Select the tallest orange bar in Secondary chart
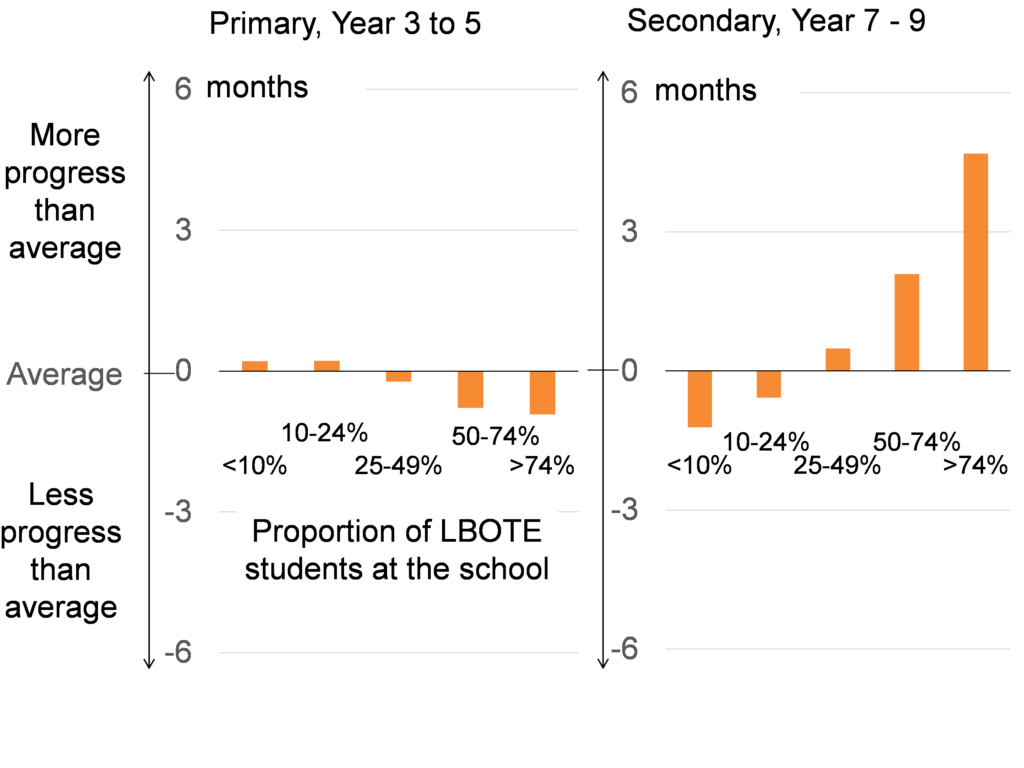This screenshot has width=1024, height=768. tap(975, 262)
